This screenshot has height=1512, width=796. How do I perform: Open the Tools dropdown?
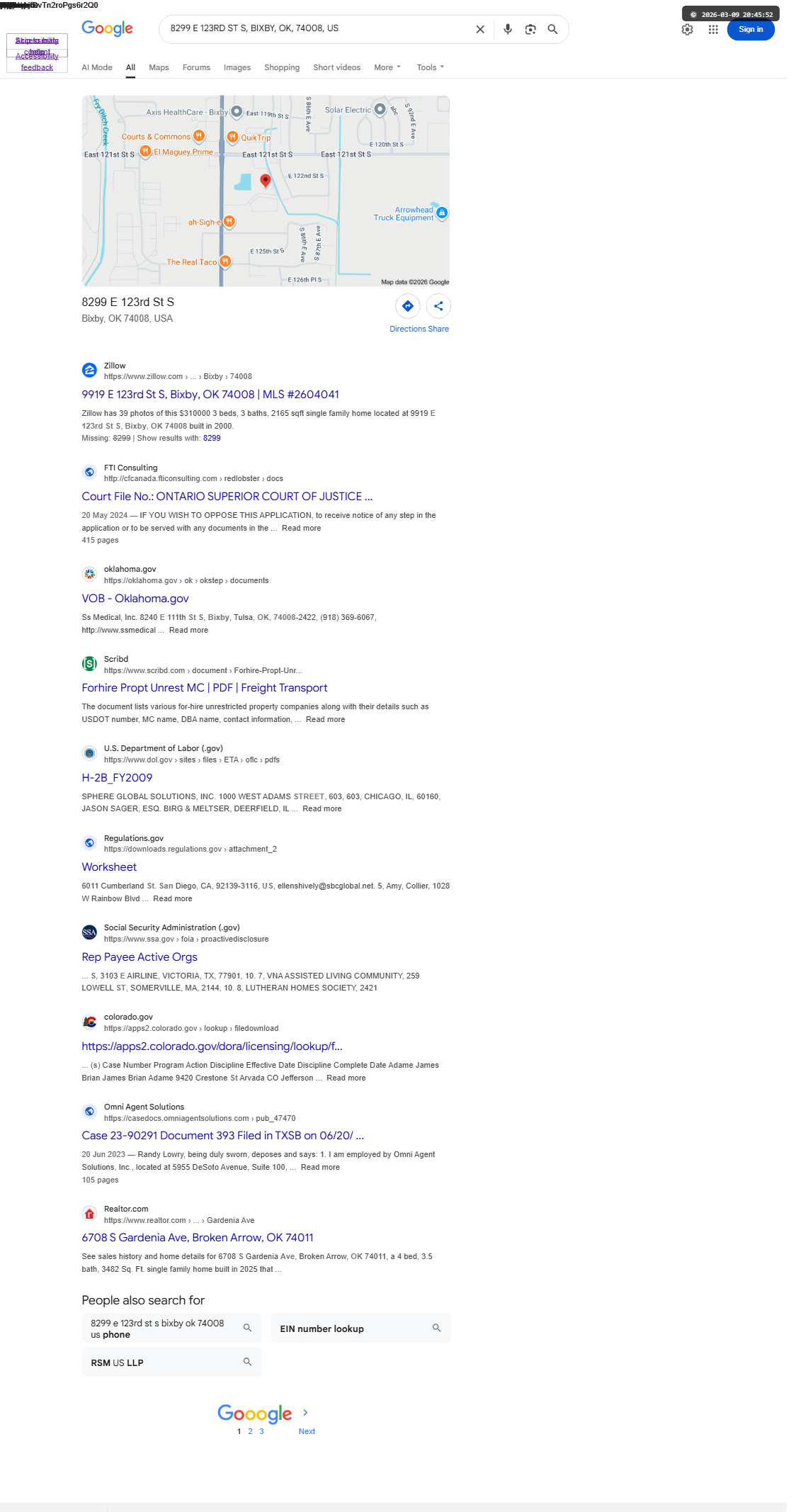pos(431,67)
